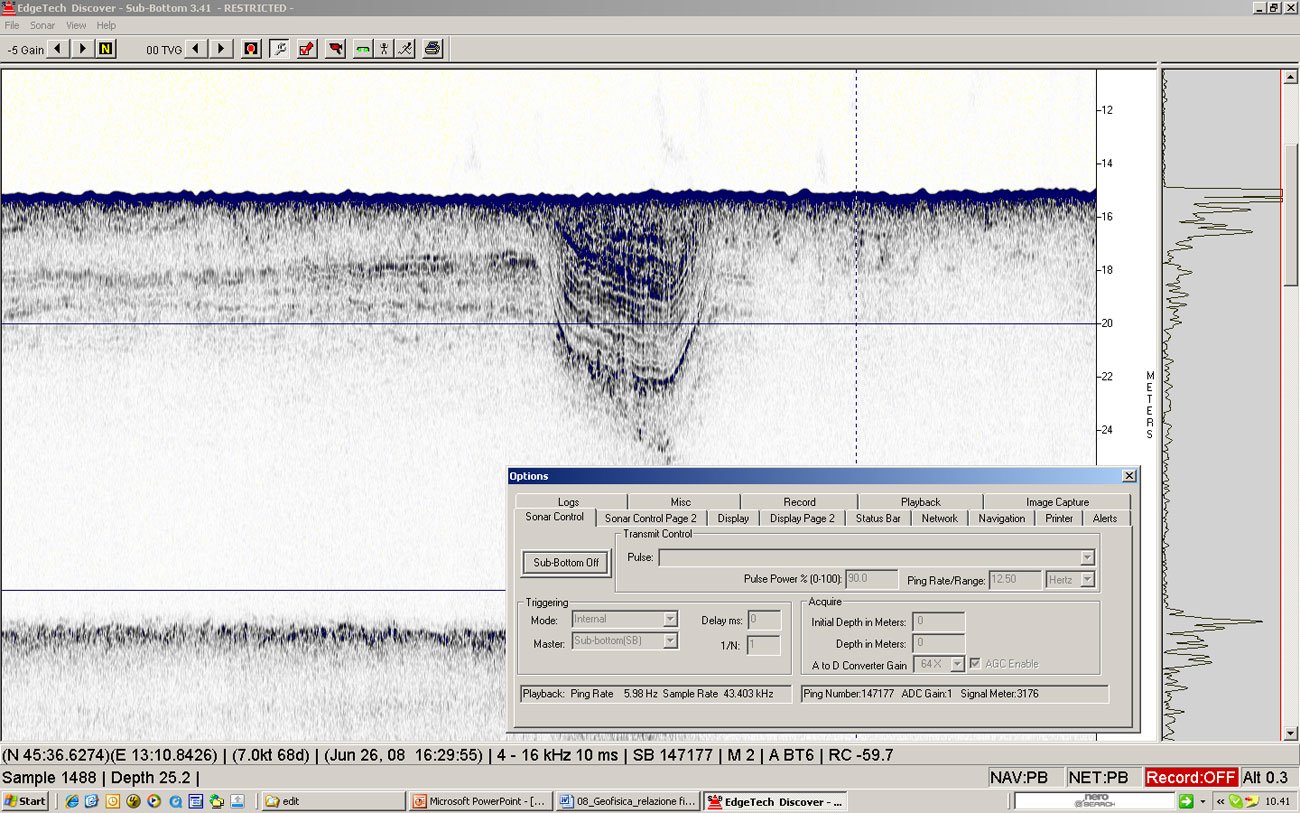Open the A to D Converter Gain dropdown
Screen dimensions: 1300x813
tap(957, 664)
